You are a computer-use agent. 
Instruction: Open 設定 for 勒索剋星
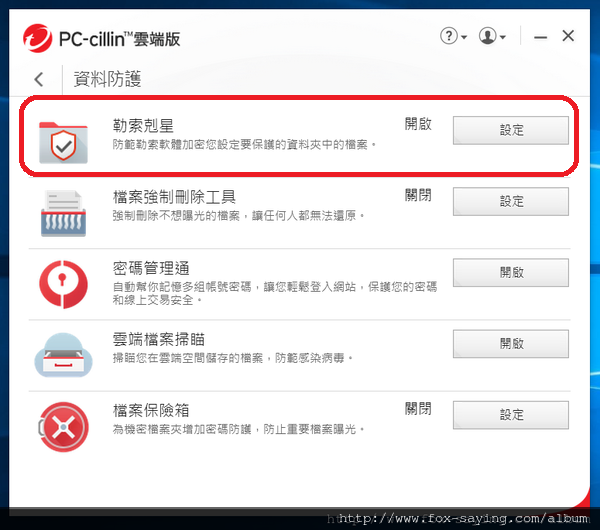511,130
